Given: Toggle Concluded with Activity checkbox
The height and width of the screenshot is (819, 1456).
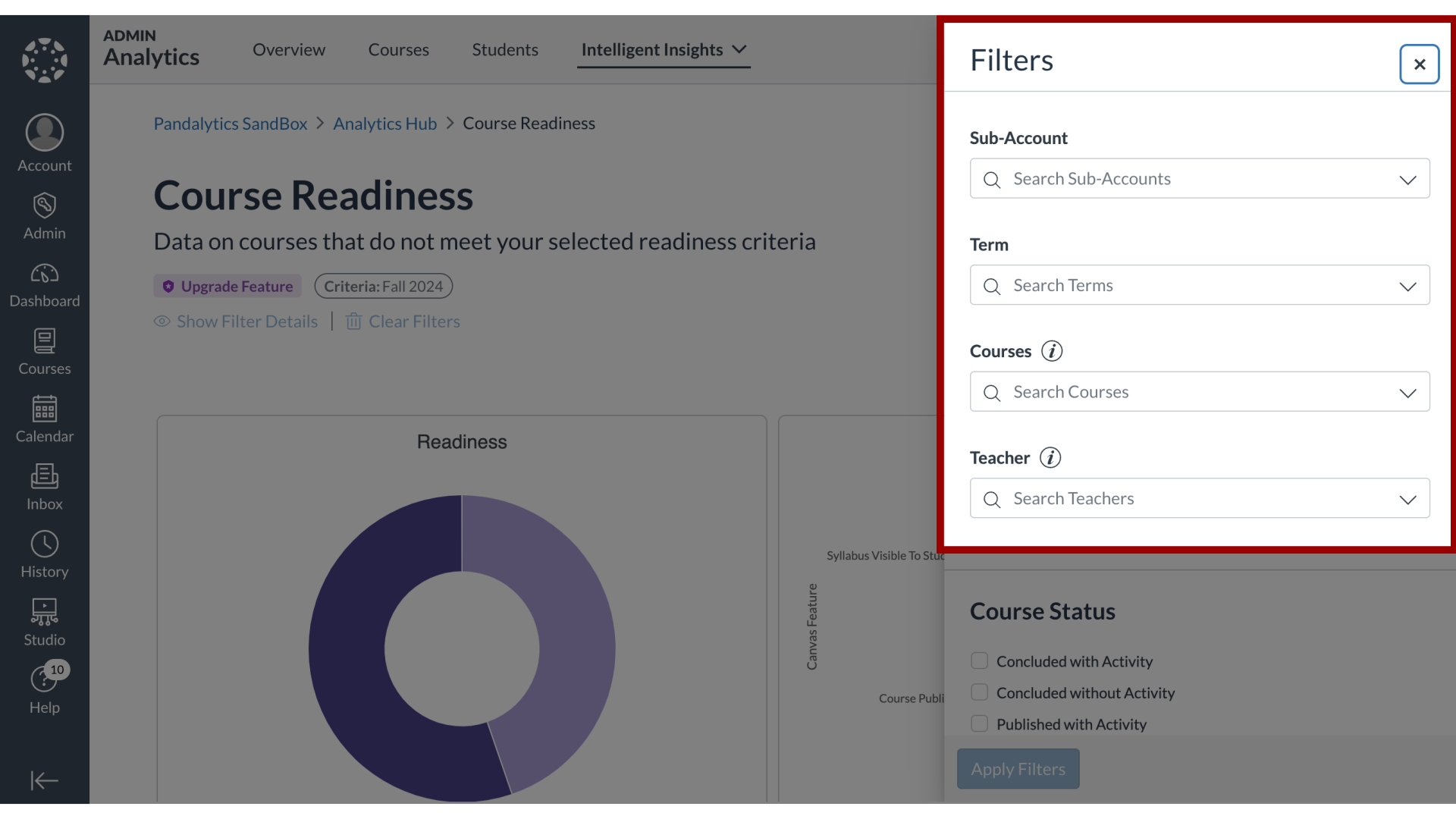Looking at the screenshot, I should coord(979,660).
